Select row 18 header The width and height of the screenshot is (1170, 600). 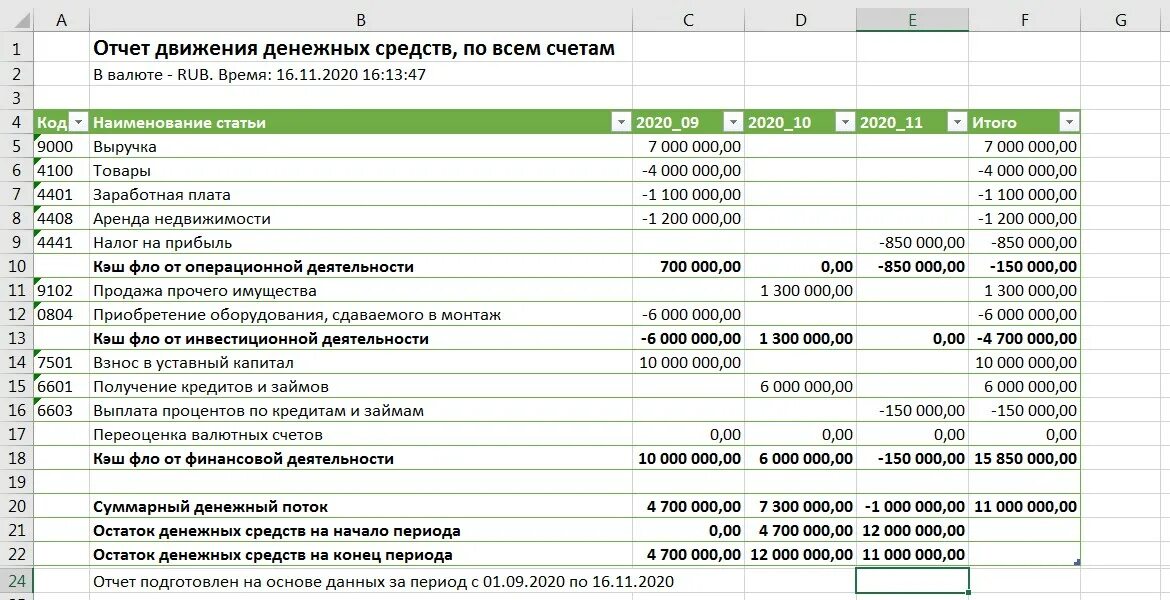click(16, 458)
